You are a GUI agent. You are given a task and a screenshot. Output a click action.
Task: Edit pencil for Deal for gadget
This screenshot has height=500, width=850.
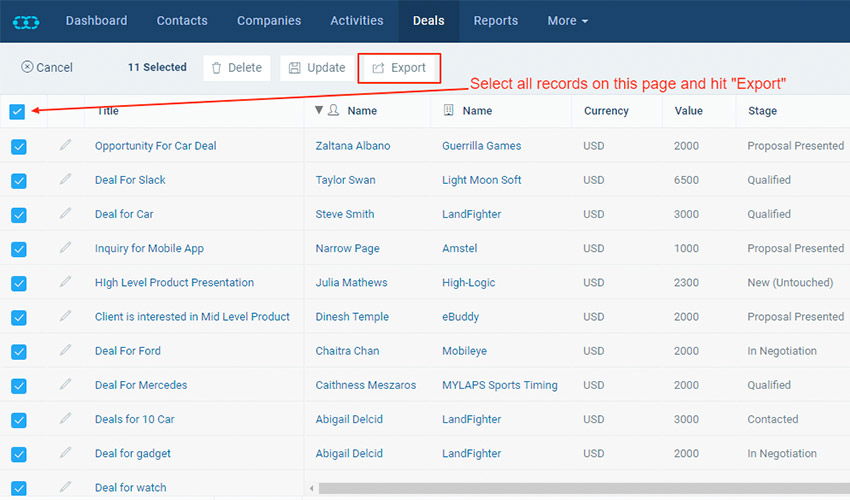tap(65, 453)
